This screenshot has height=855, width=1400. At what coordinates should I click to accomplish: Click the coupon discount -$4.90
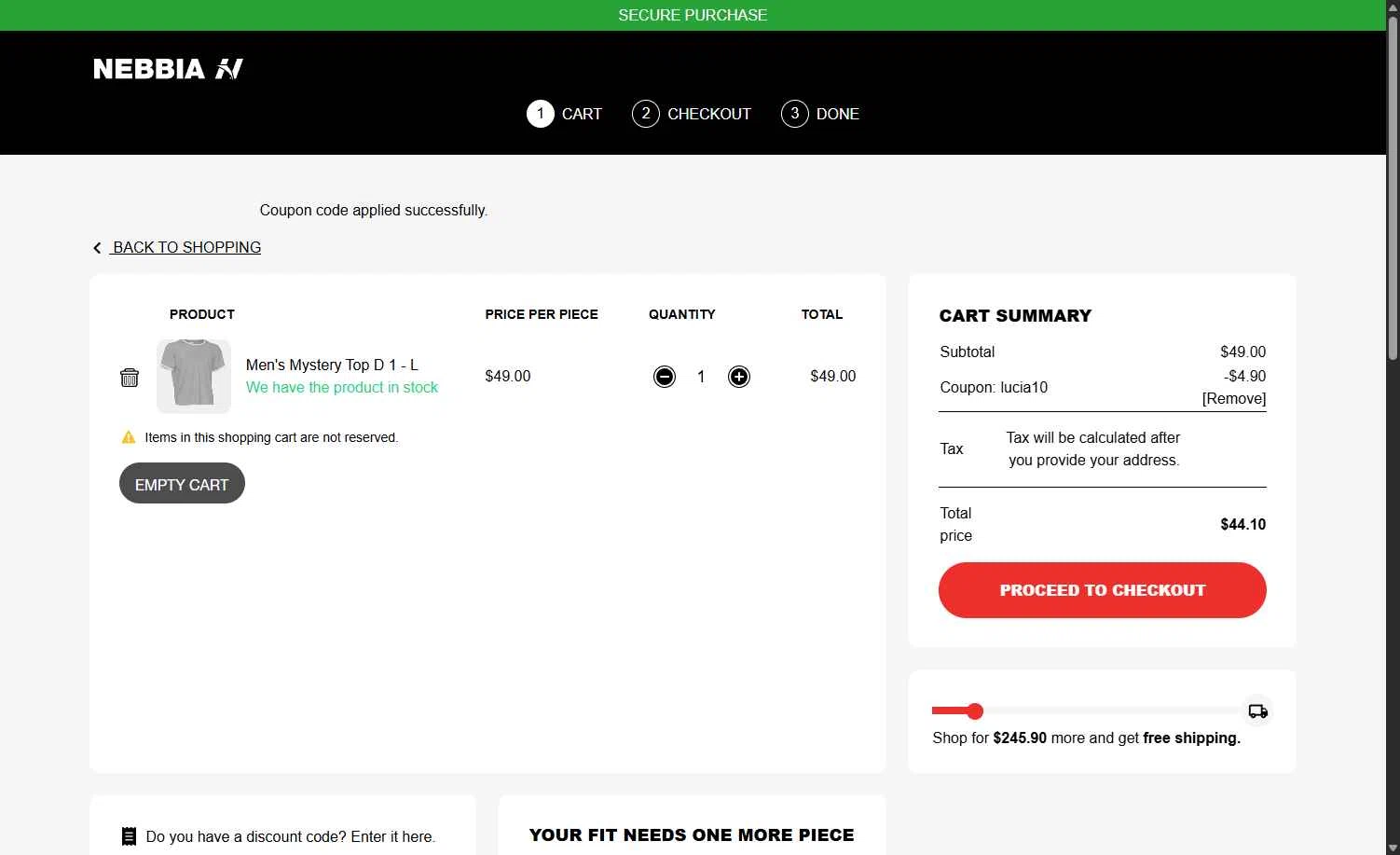[x=1245, y=377]
